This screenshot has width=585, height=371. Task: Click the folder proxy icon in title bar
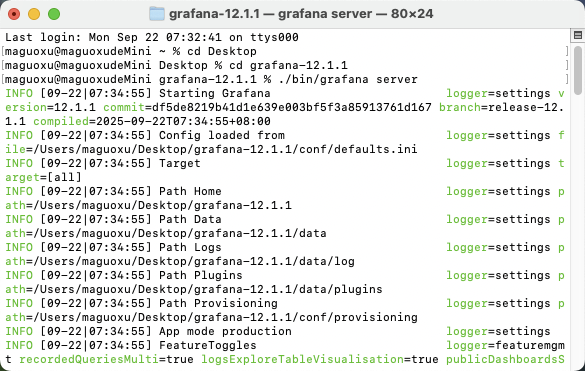click(157, 14)
